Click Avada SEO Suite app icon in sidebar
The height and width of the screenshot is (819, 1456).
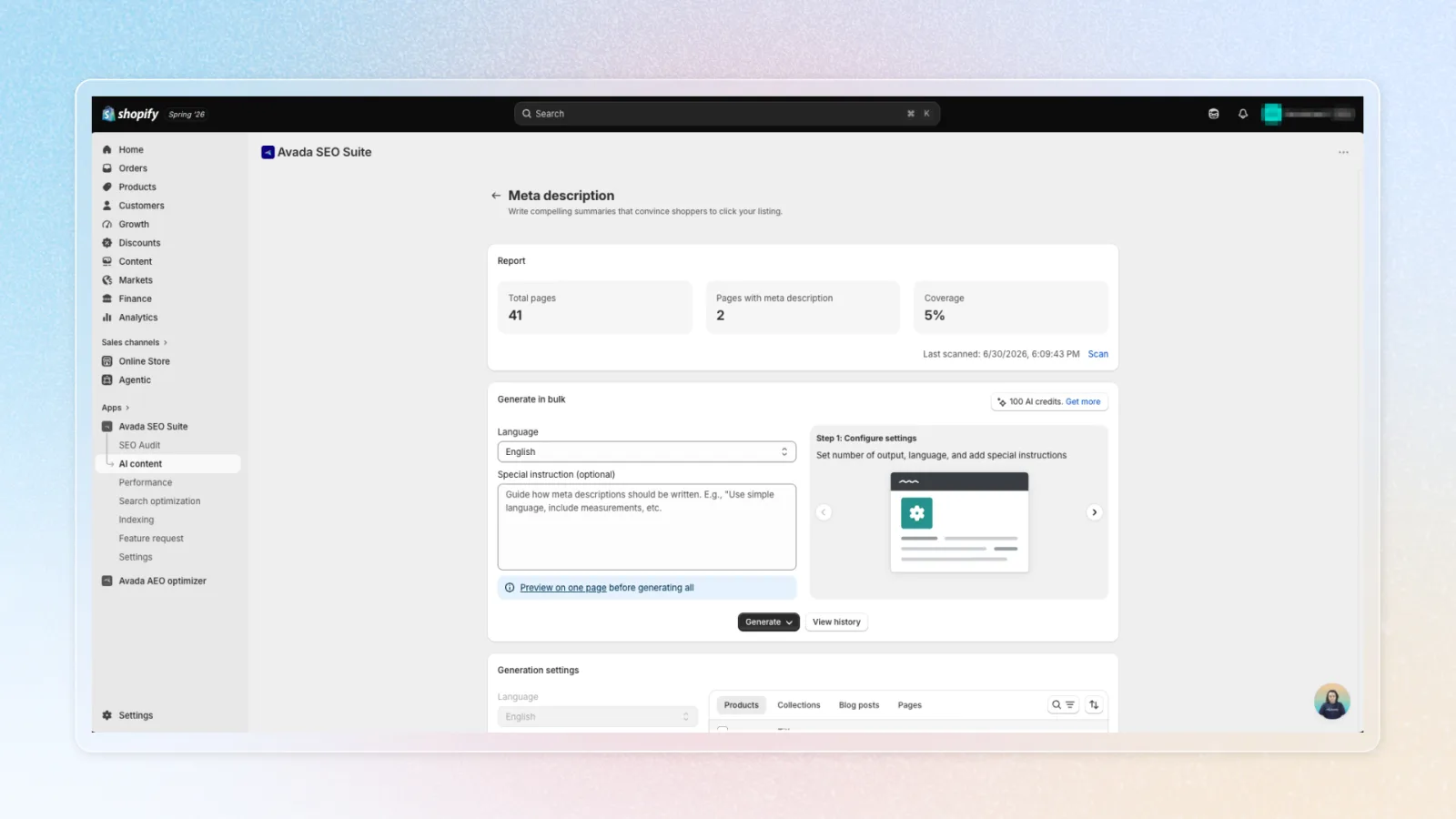pyautogui.click(x=107, y=427)
